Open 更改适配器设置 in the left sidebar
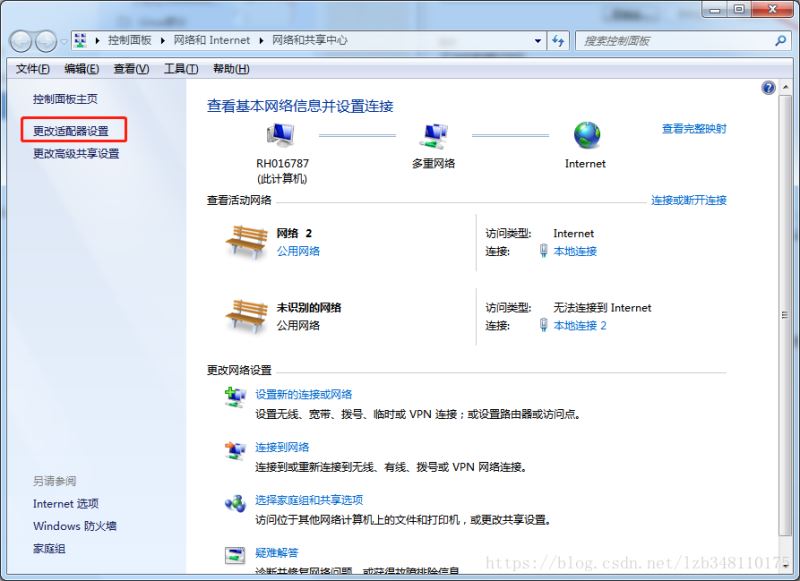Screen dimensions: 800x581 pyautogui.click(x=71, y=131)
